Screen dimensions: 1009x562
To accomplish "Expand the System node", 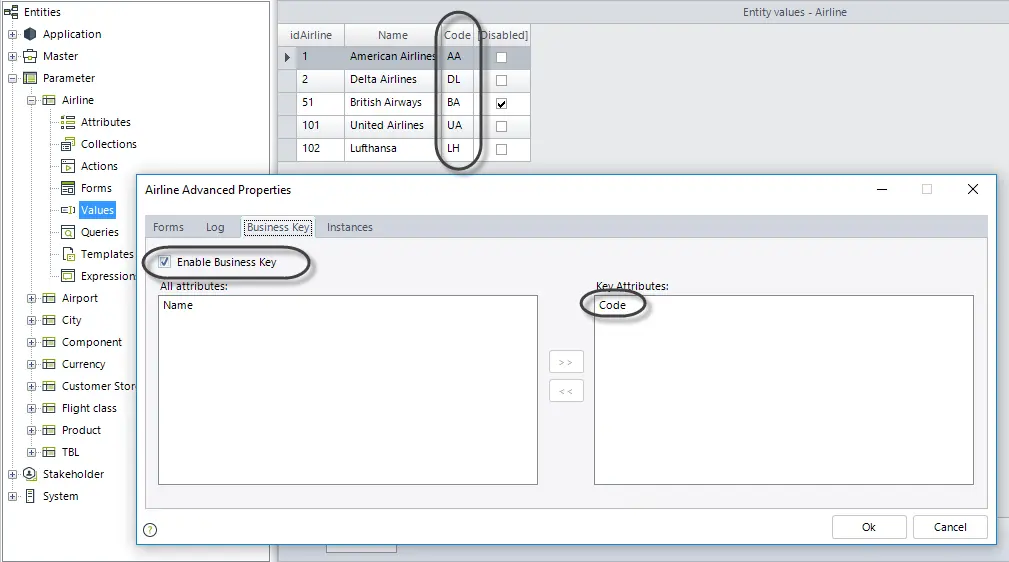I will [12, 496].
